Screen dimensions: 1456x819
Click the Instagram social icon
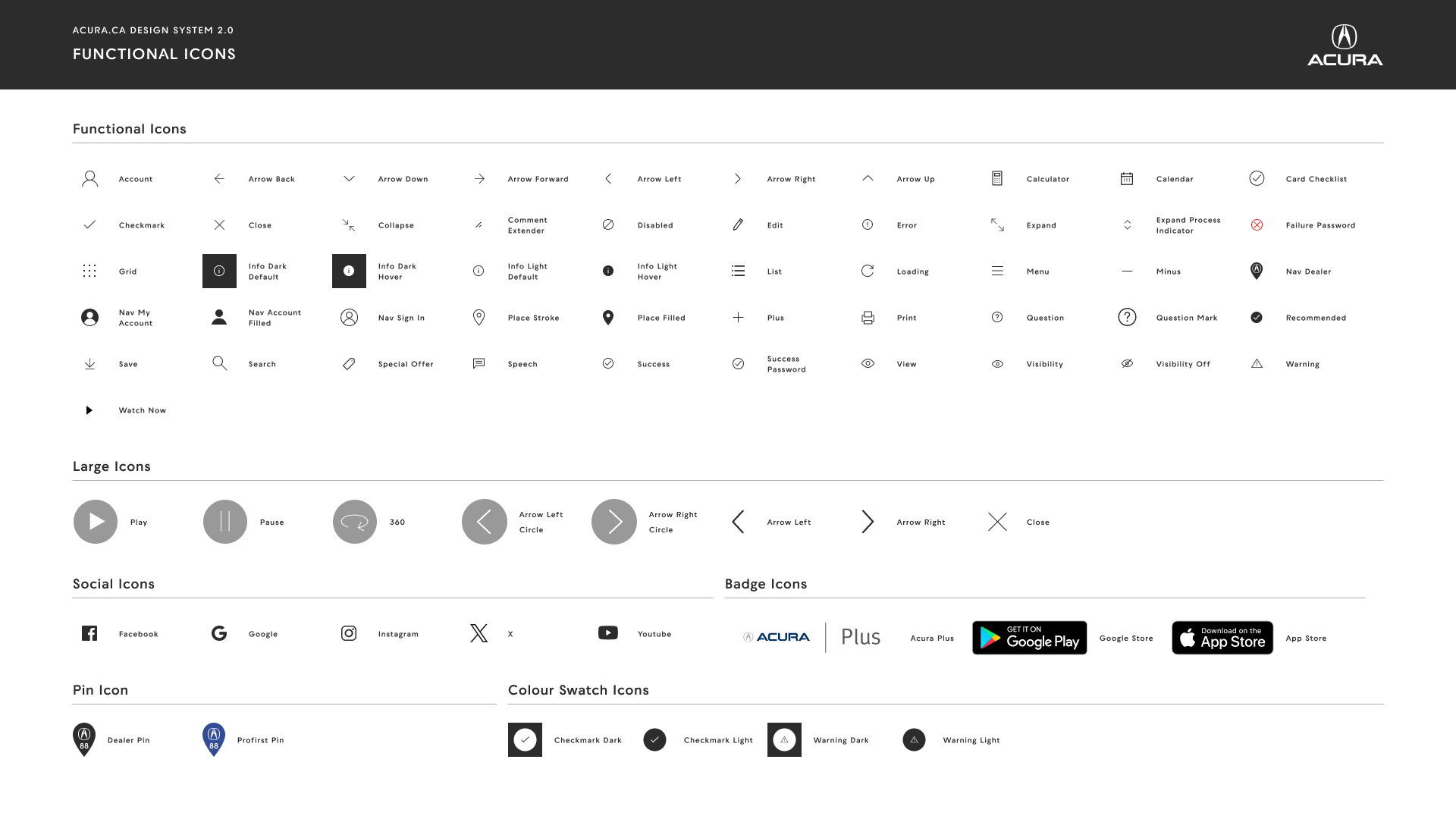349,633
